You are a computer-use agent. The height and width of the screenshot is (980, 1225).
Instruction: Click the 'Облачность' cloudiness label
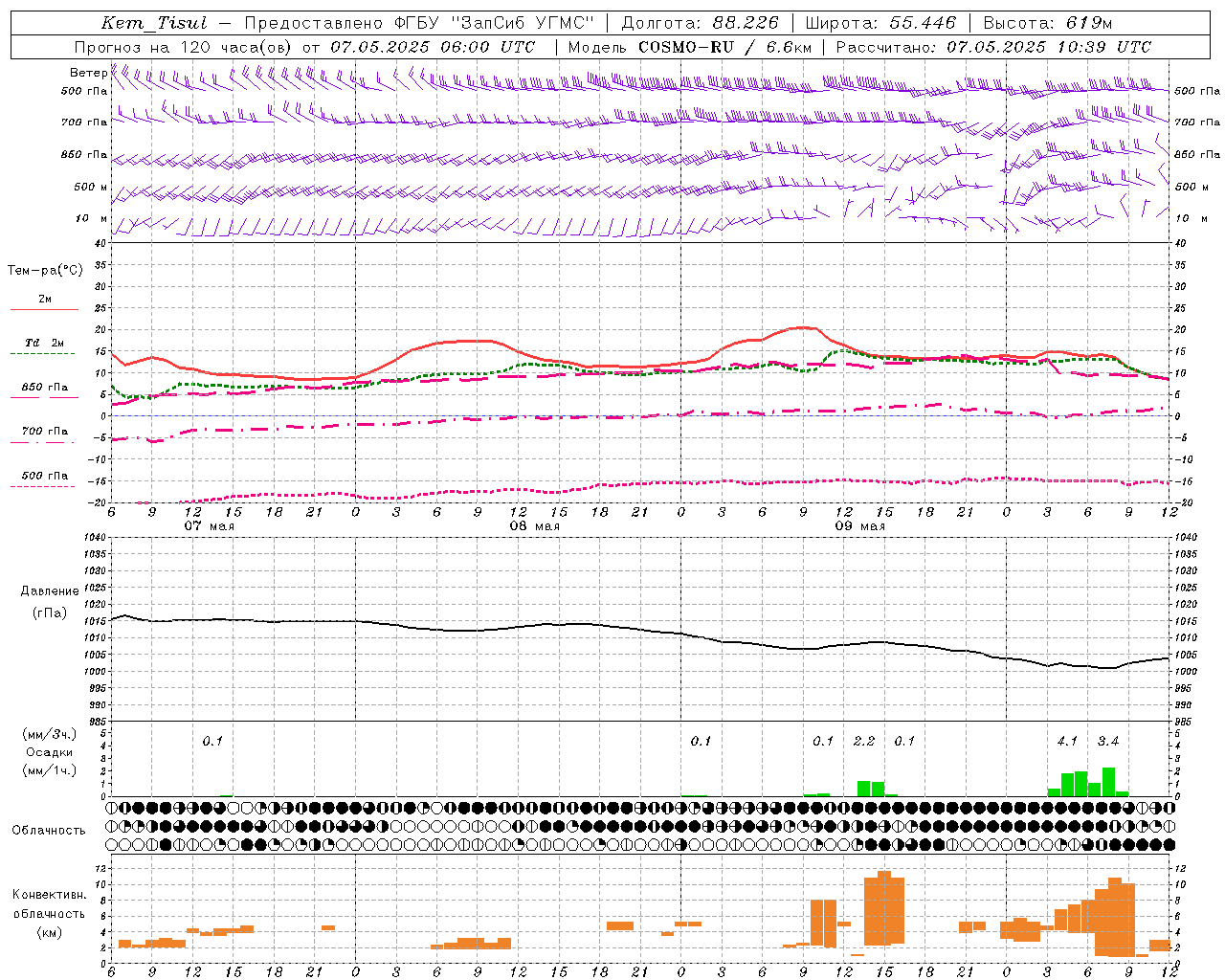pyautogui.click(x=49, y=830)
